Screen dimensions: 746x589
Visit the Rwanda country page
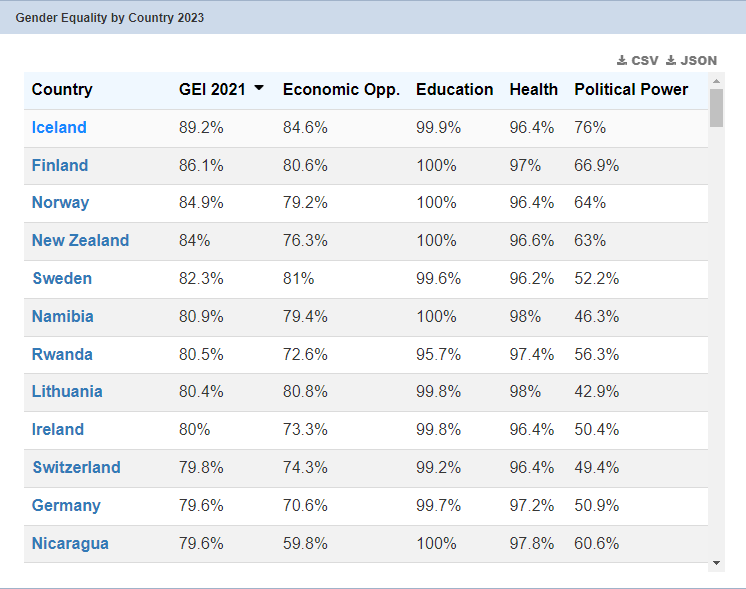62,354
